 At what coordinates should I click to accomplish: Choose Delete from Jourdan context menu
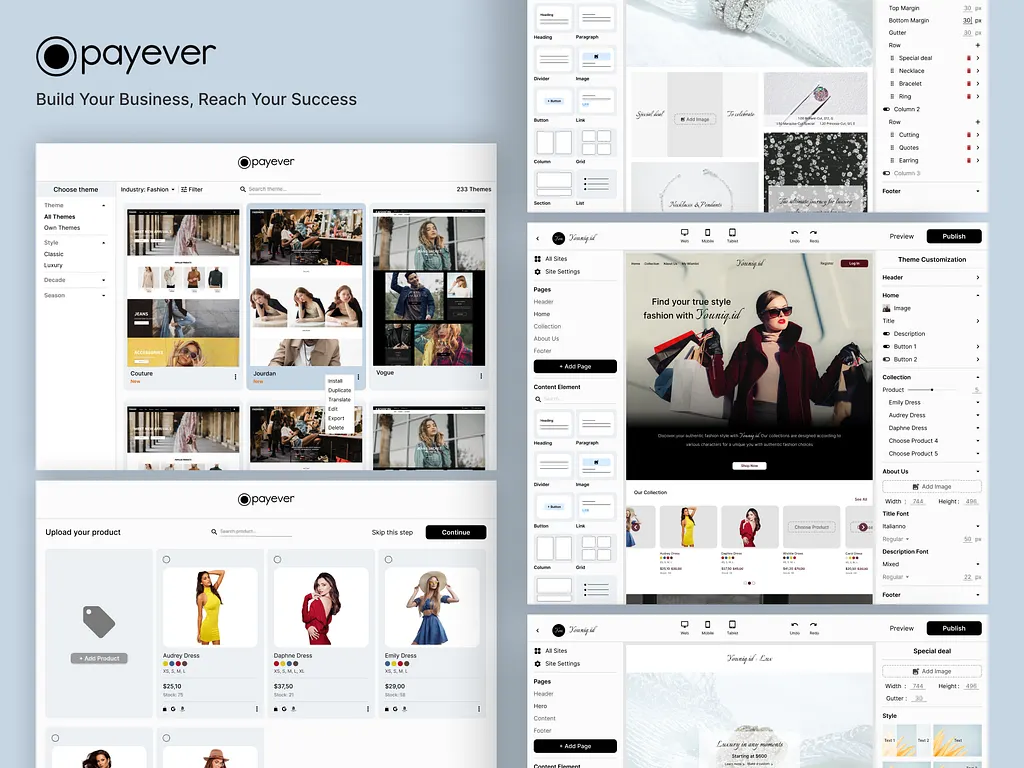pyautogui.click(x=336, y=428)
